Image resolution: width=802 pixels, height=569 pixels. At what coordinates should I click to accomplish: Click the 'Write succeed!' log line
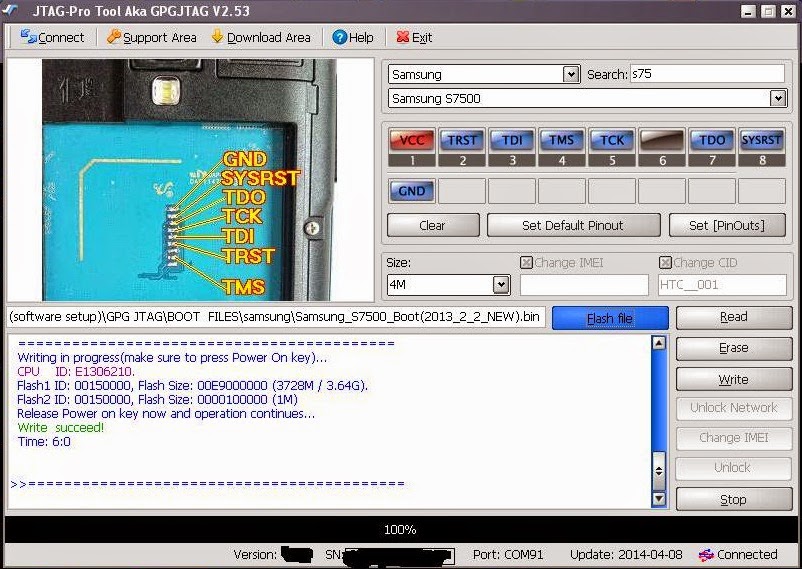coord(60,428)
